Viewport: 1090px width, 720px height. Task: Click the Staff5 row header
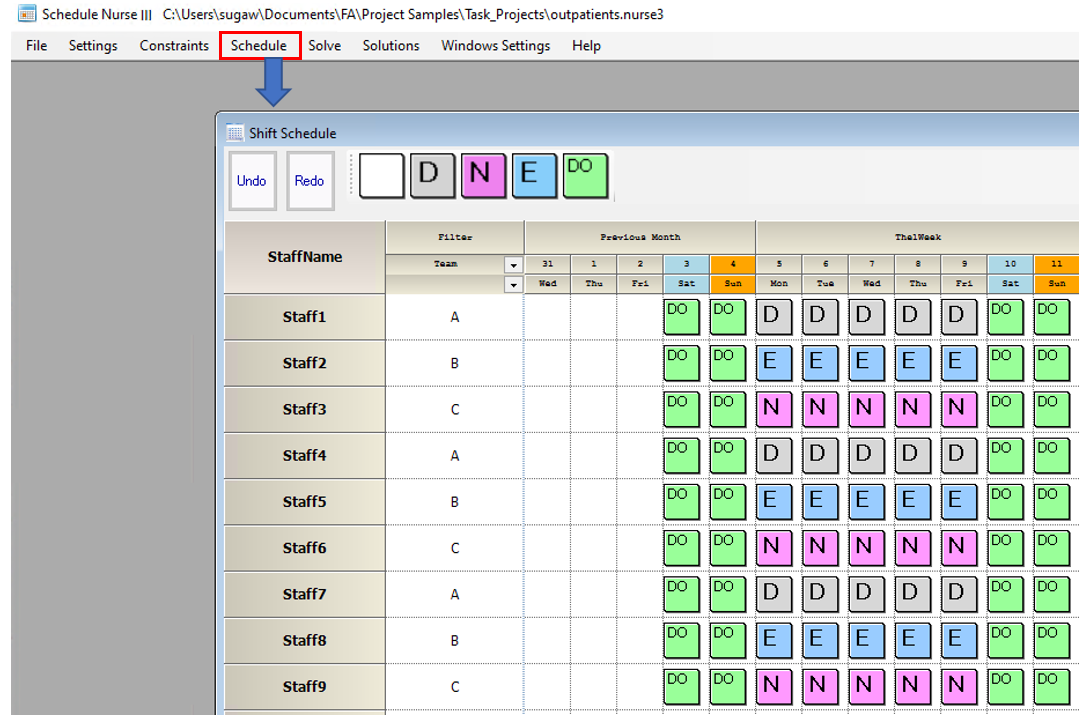pyautogui.click(x=304, y=502)
